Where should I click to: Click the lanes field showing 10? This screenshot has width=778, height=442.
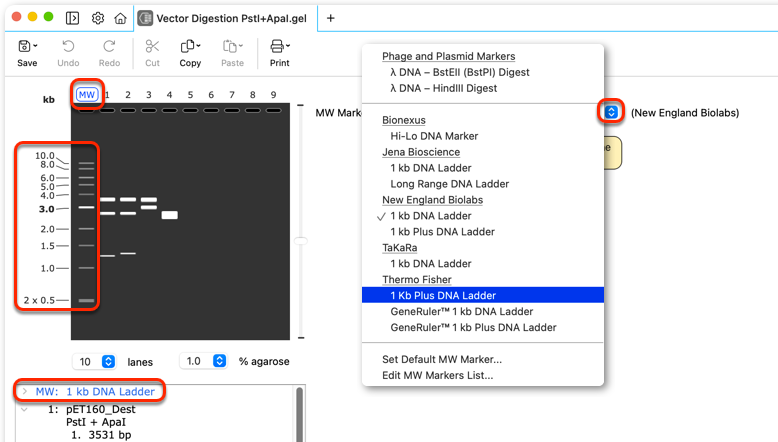point(87,362)
